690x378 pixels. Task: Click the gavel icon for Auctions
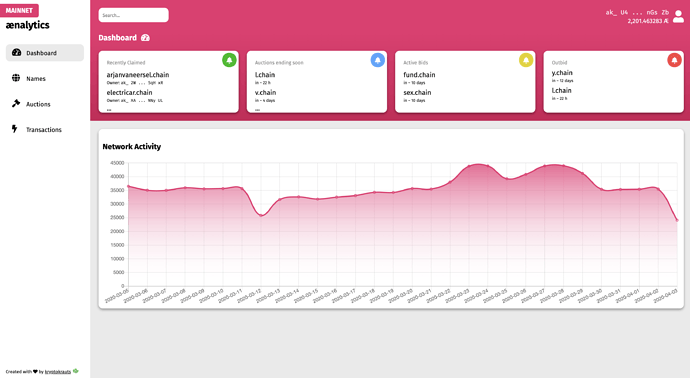click(x=16, y=103)
